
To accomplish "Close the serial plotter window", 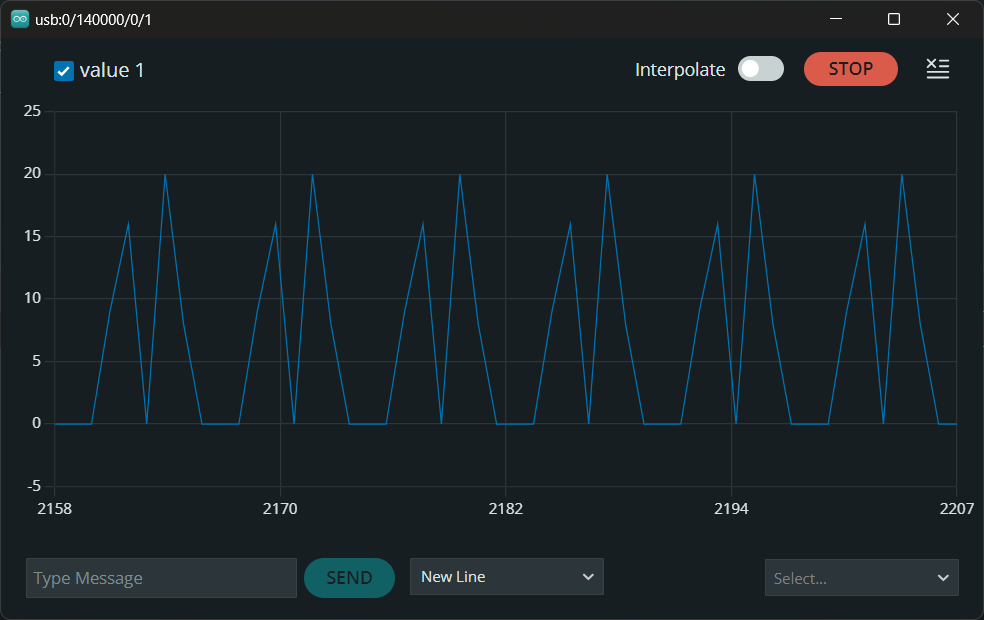I will [953, 19].
